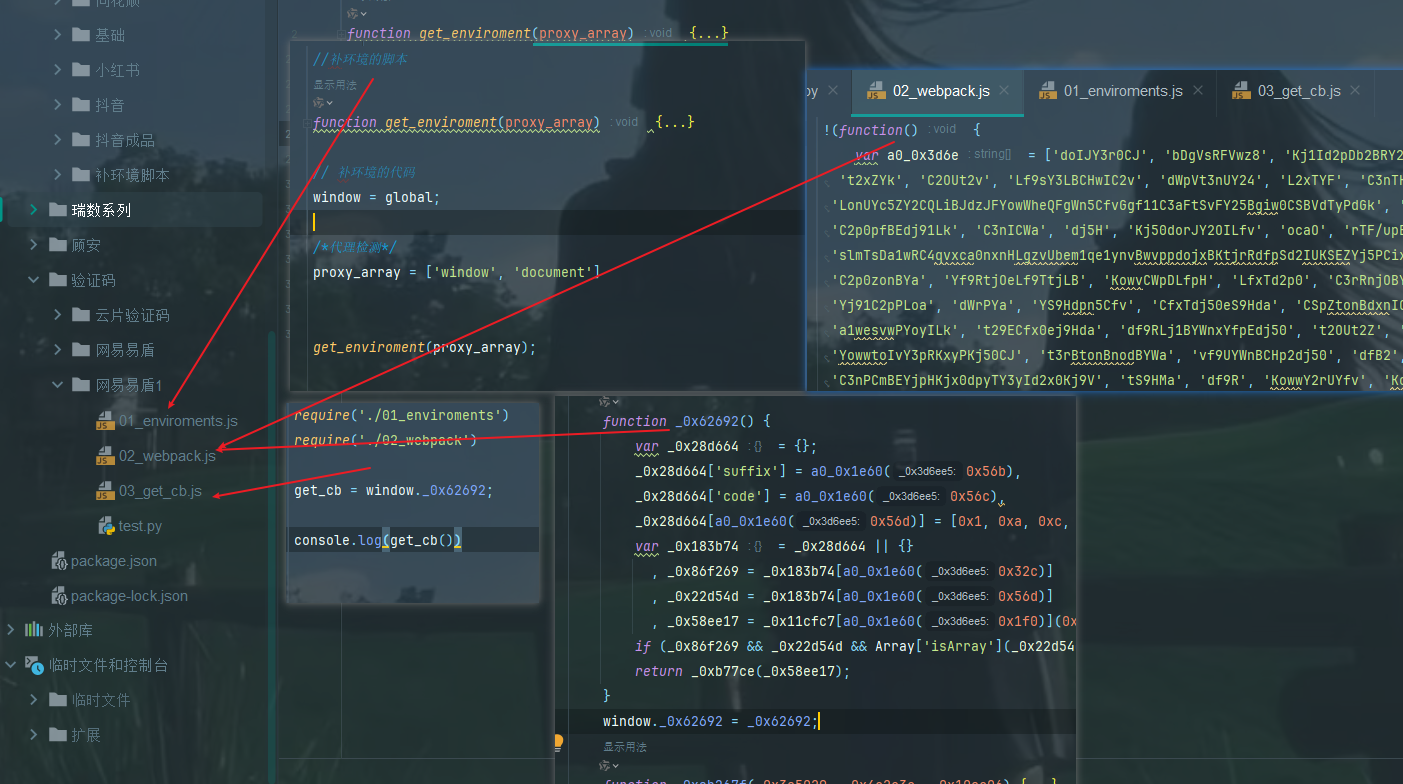Click the library icon beside 外部库
This screenshot has height=784, width=1403.
[35, 630]
